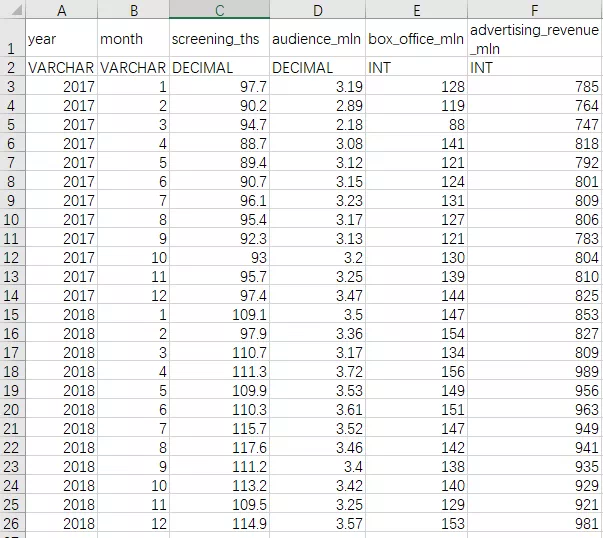Viewport: 603px width, 538px height.
Task: Click the 'audience_mln' cell
Action: 318,38
